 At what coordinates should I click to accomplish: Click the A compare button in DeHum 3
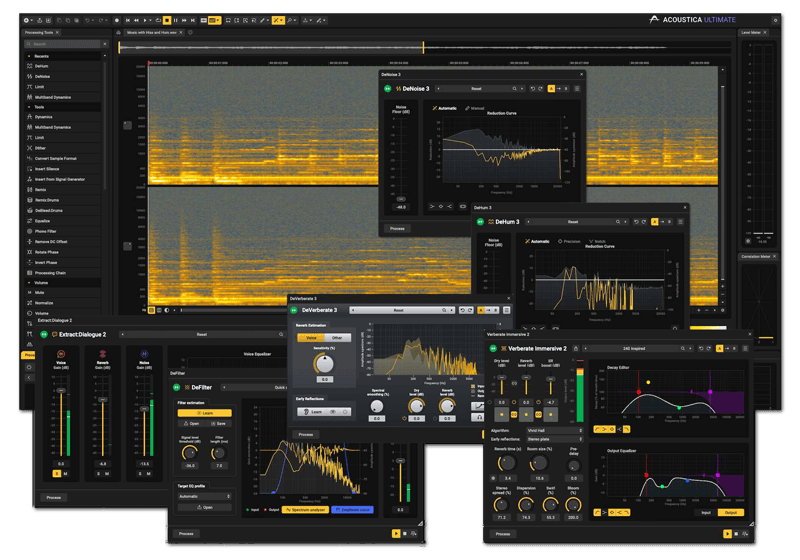[x=655, y=222]
